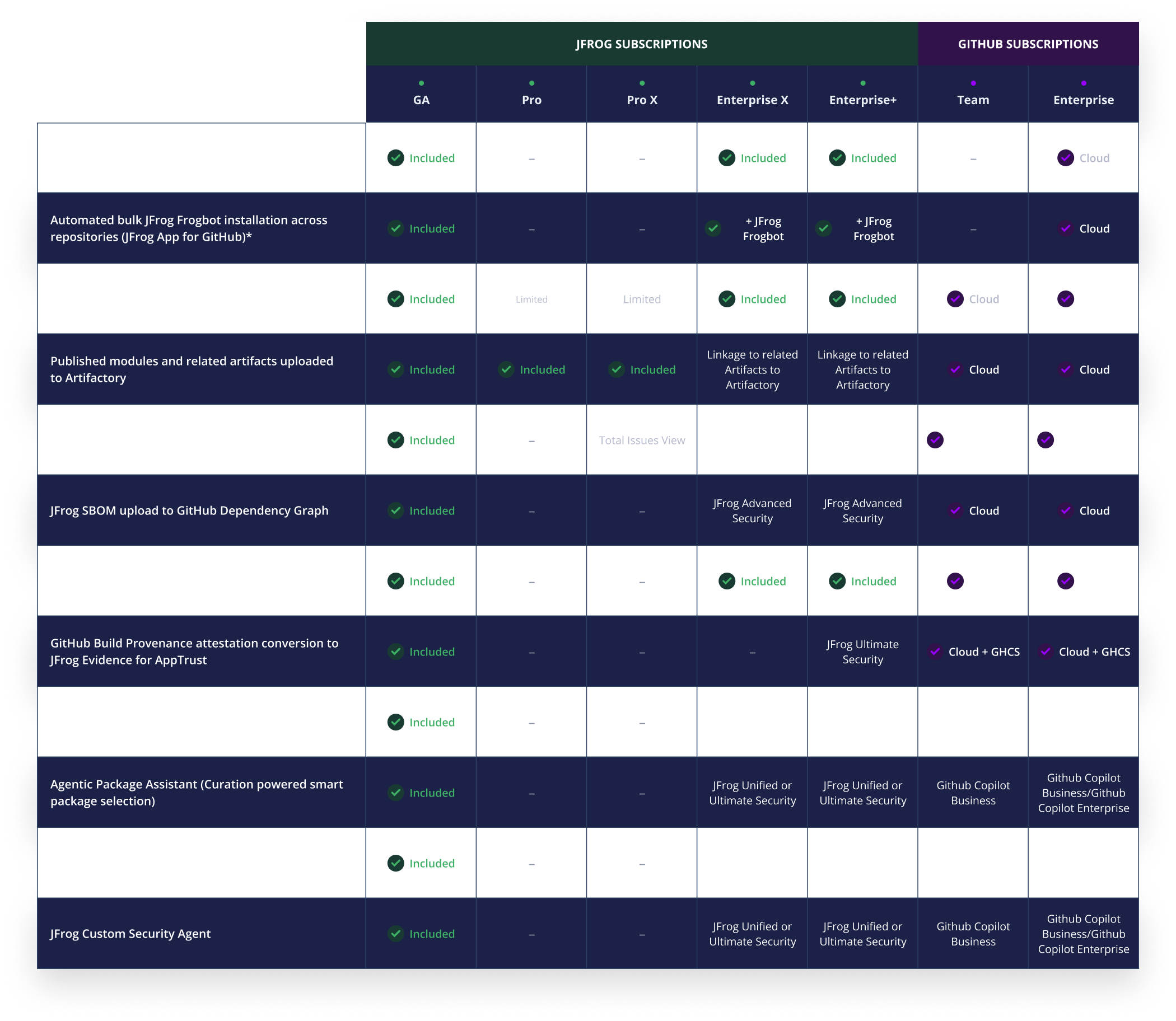This screenshot has width=1176, height=1021.
Task: Click Team purple check in Published modules row
Action: pos(955,370)
